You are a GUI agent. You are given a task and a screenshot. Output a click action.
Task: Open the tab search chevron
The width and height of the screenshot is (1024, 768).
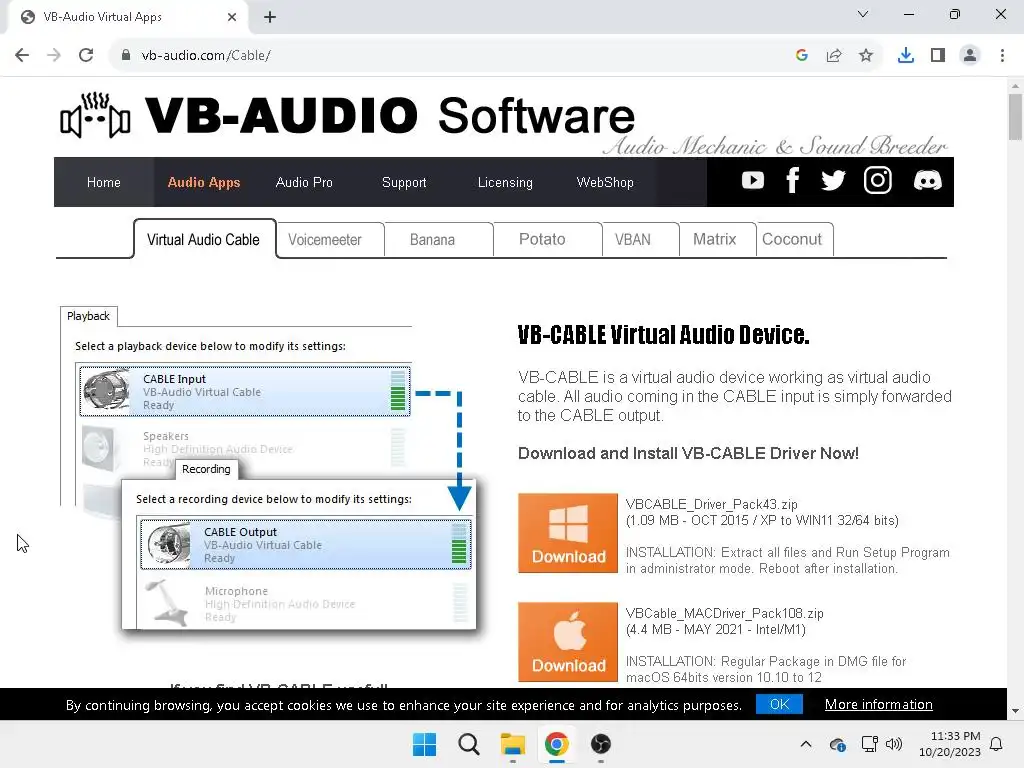(x=863, y=14)
